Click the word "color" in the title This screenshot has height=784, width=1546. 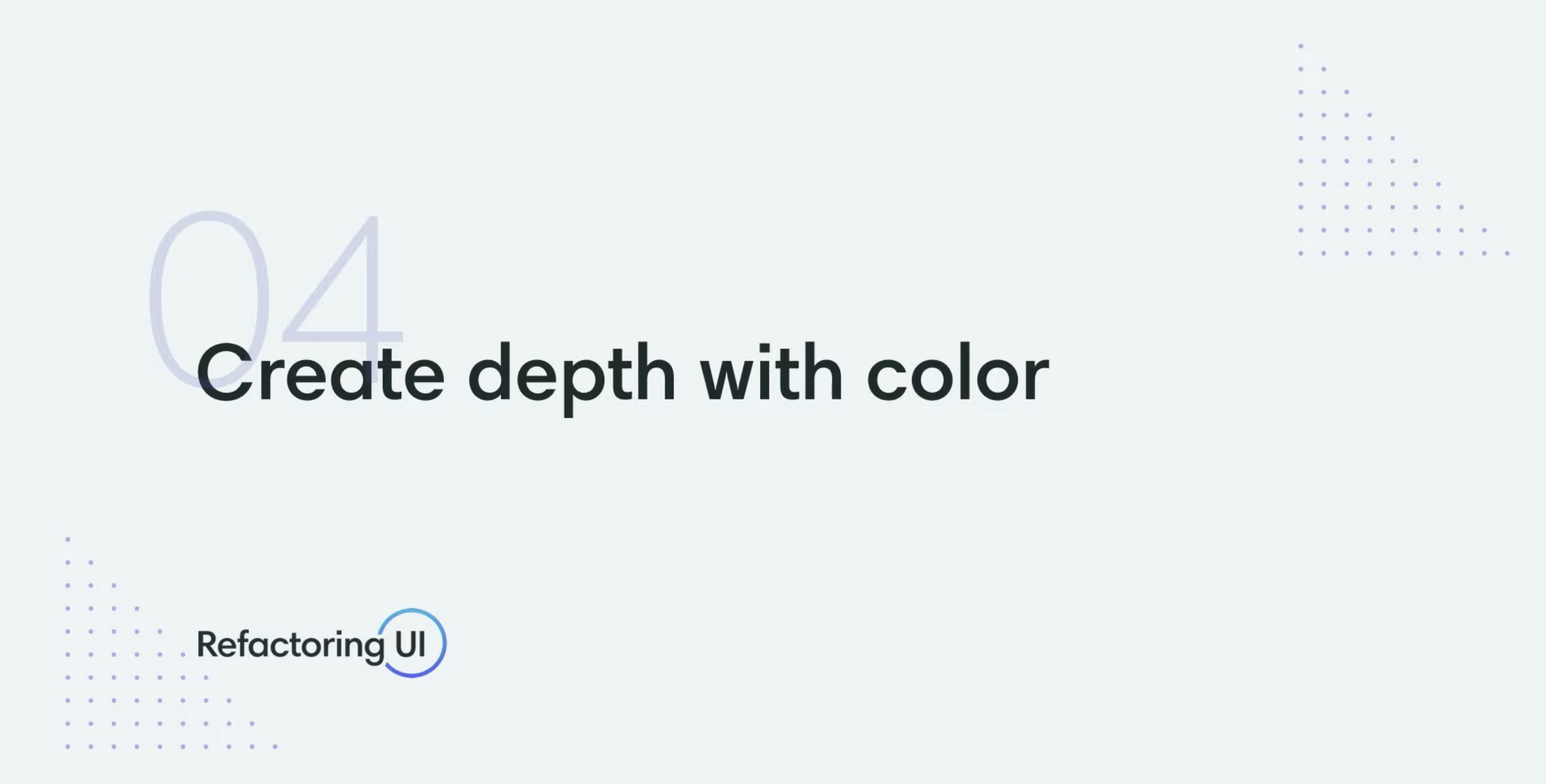click(x=958, y=374)
